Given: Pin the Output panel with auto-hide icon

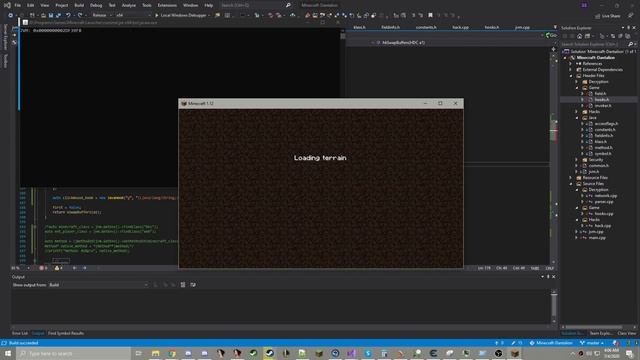Looking at the screenshot, I should point(548,277).
